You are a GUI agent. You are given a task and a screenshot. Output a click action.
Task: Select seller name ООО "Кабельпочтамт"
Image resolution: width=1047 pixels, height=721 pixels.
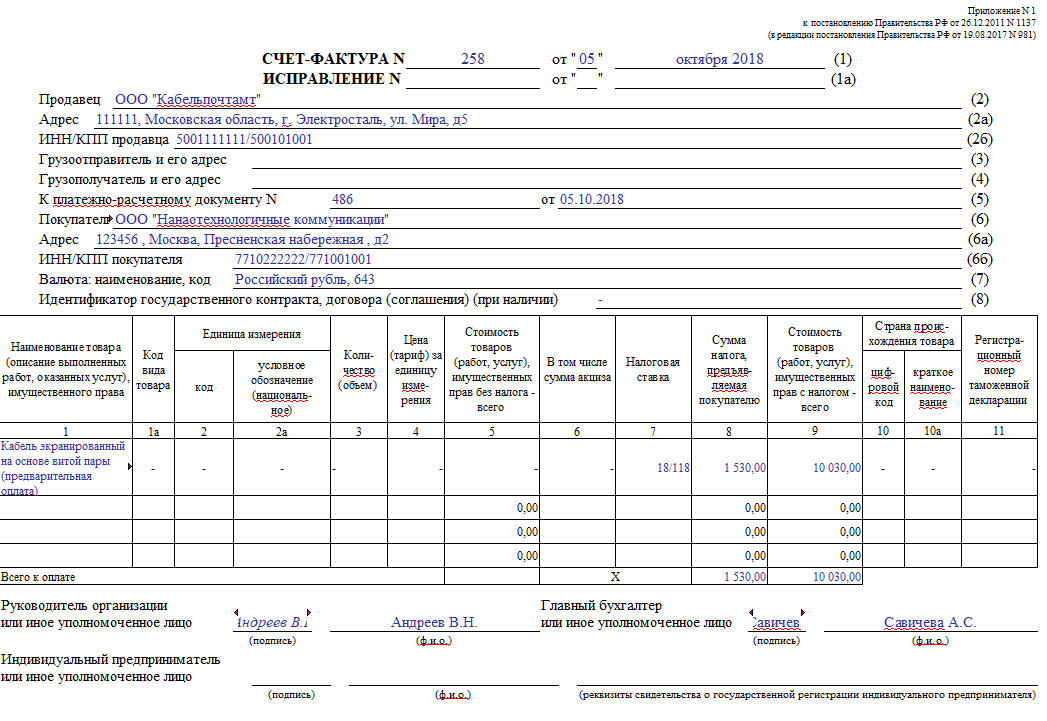(188, 99)
